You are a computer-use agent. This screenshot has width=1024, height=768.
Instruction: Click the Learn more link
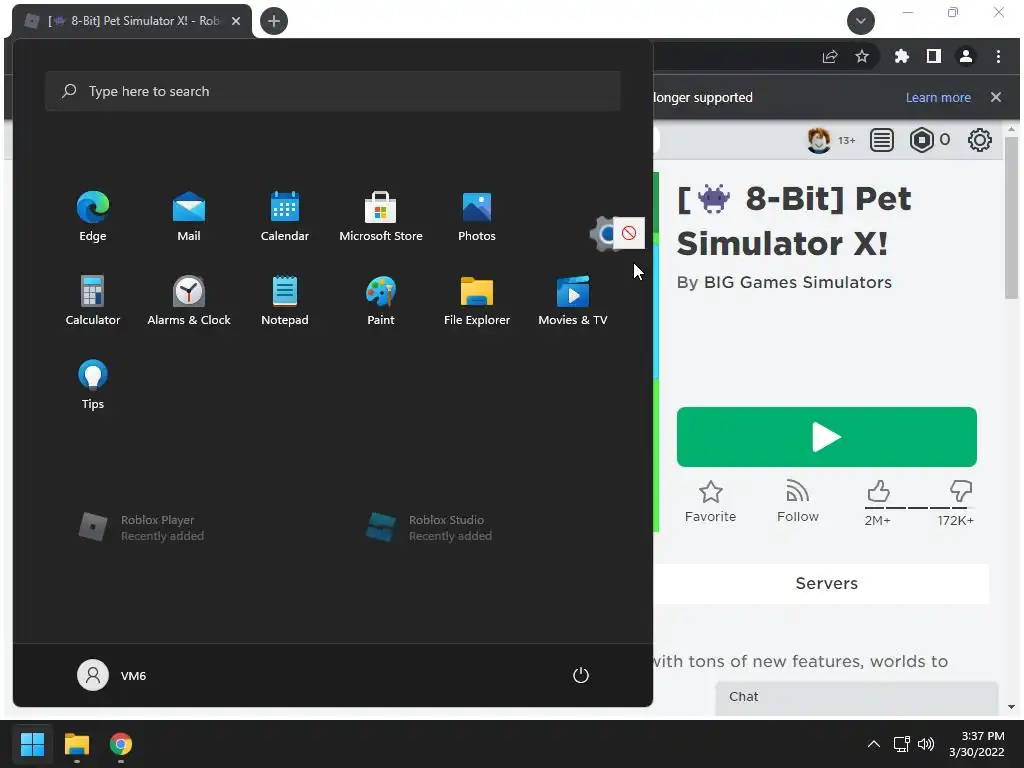coord(938,97)
